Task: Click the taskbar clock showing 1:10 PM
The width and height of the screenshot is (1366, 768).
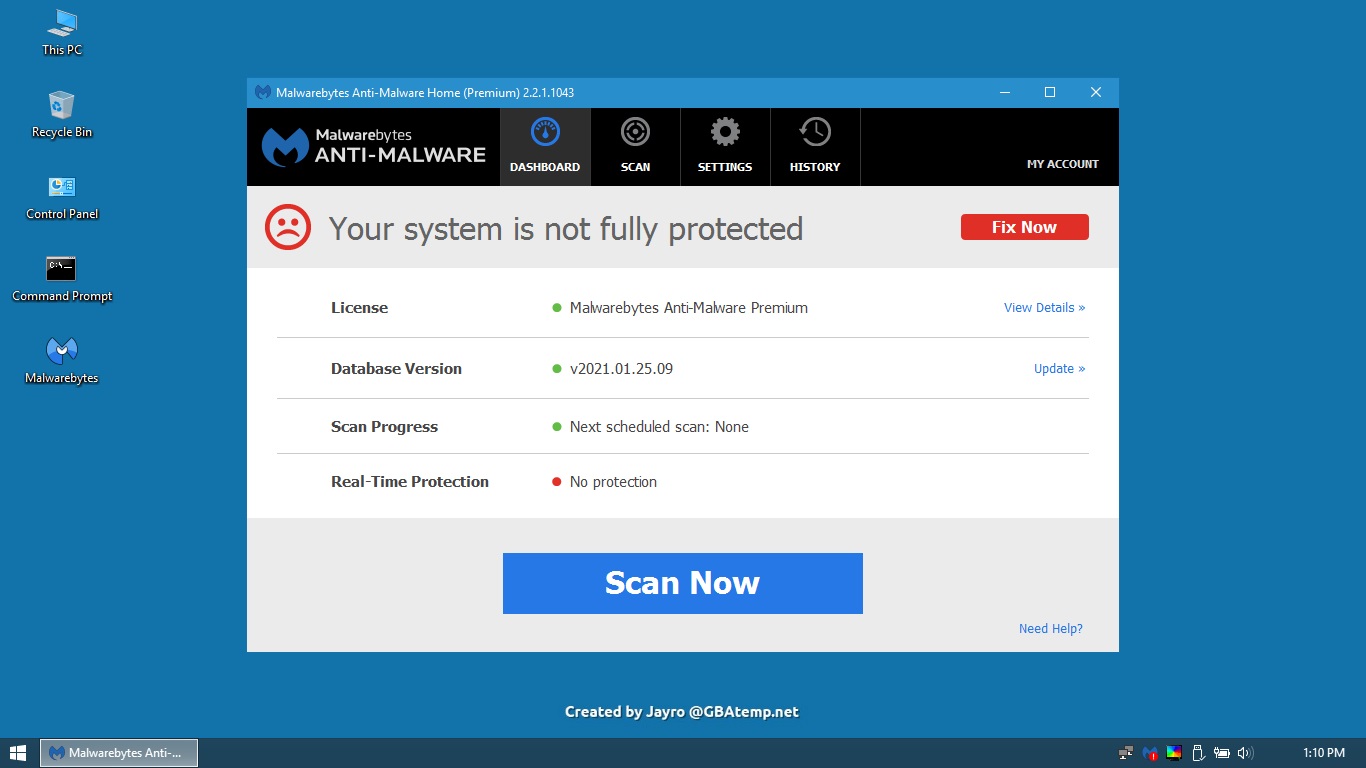Action: (1324, 753)
